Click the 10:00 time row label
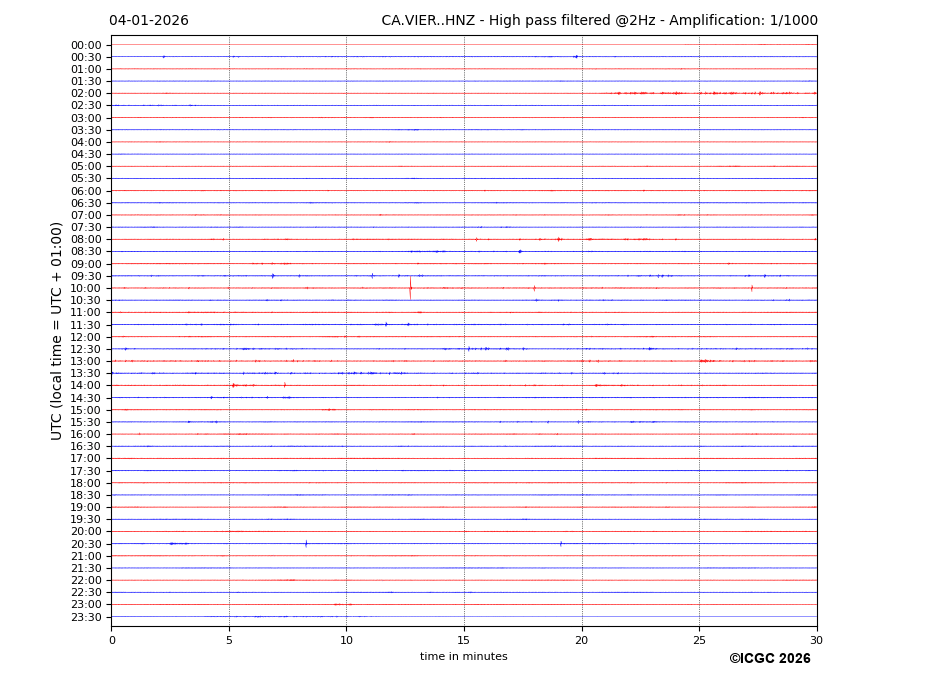This screenshot has width=927, height=696. pos(85,288)
